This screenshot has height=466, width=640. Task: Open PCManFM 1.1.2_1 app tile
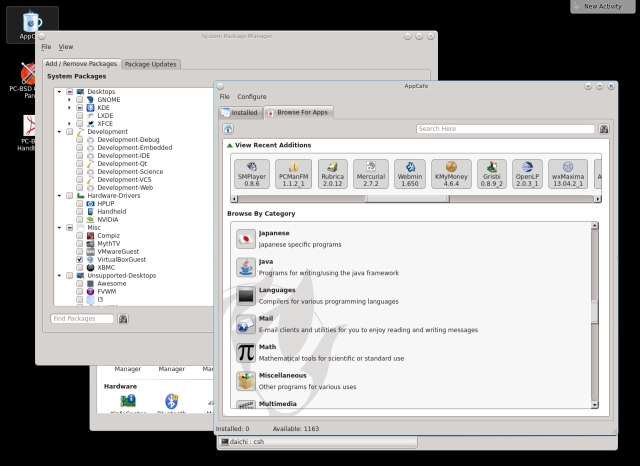(293, 174)
